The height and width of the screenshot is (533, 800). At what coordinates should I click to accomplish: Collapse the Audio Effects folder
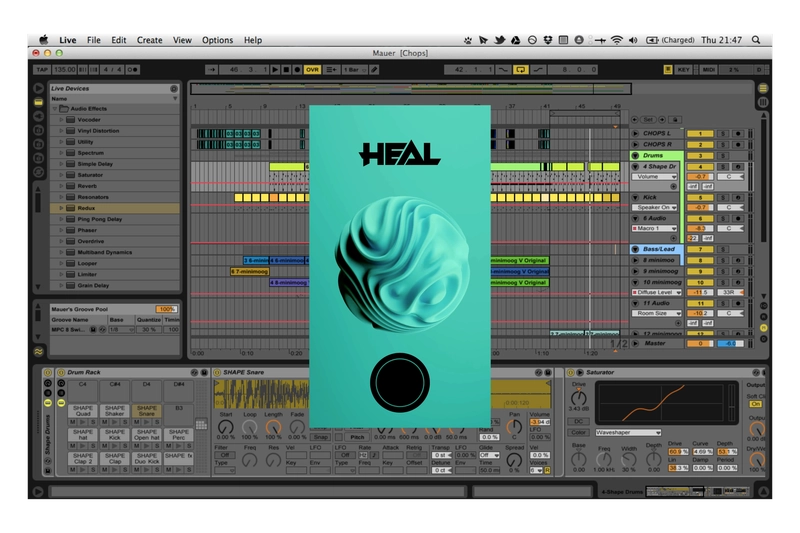(55, 109)
